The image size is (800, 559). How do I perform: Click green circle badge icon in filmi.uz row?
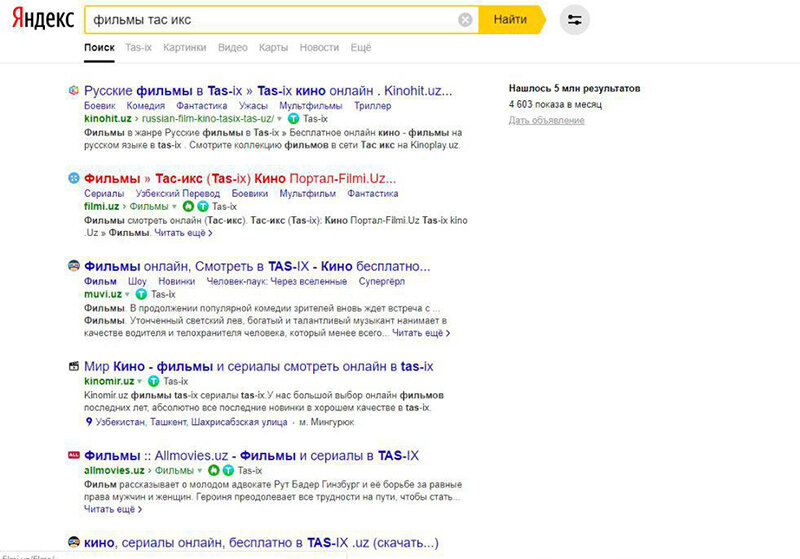(x=188, y=207)
